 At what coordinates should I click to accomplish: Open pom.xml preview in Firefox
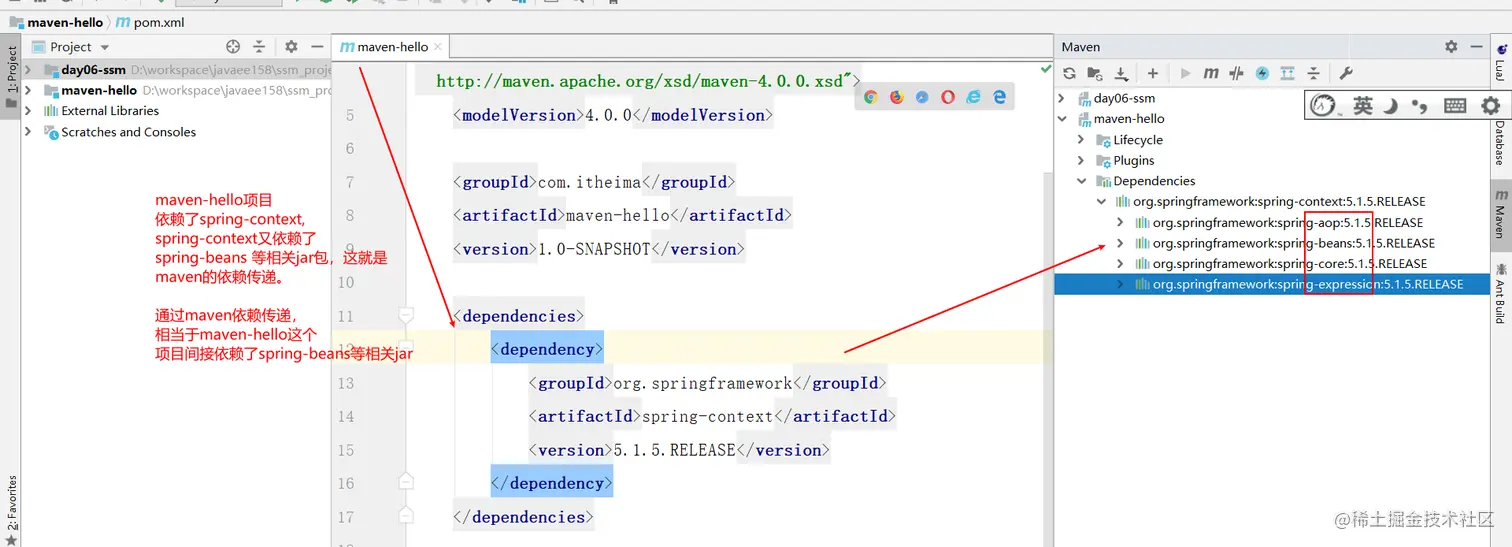(x=897, y=97)
